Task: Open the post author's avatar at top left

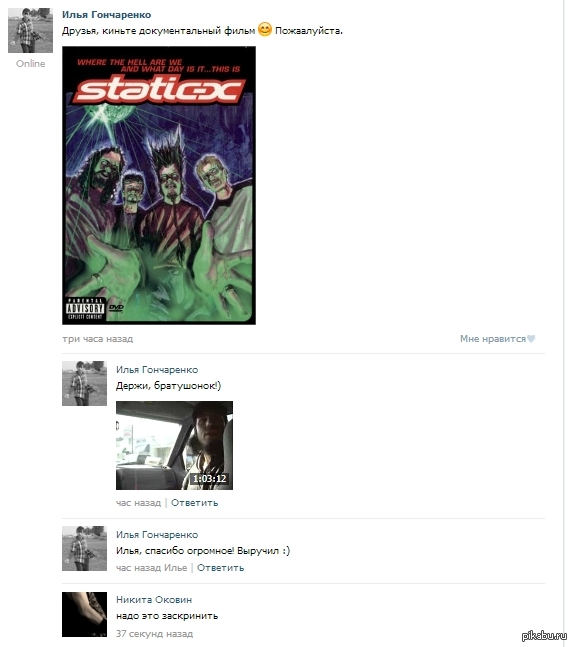Action: coord(31,31)
